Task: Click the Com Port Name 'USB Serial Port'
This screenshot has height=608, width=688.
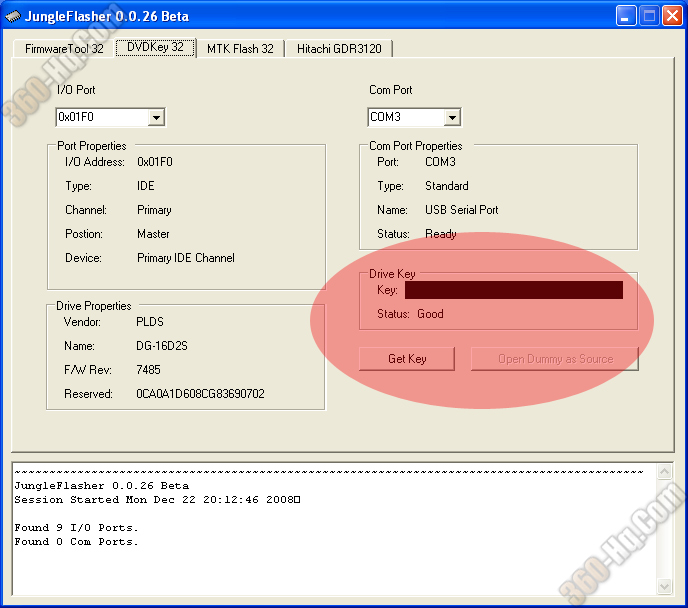Action: pyautogui.click(x=462, y=210)
